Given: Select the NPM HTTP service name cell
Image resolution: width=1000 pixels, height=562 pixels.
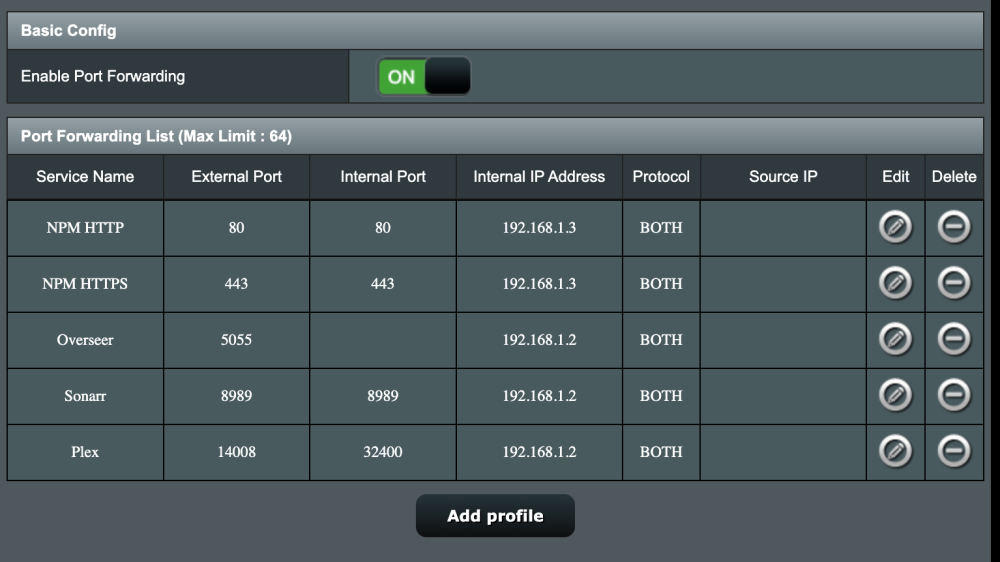Looking at the screenshot, I should point(85,228).
